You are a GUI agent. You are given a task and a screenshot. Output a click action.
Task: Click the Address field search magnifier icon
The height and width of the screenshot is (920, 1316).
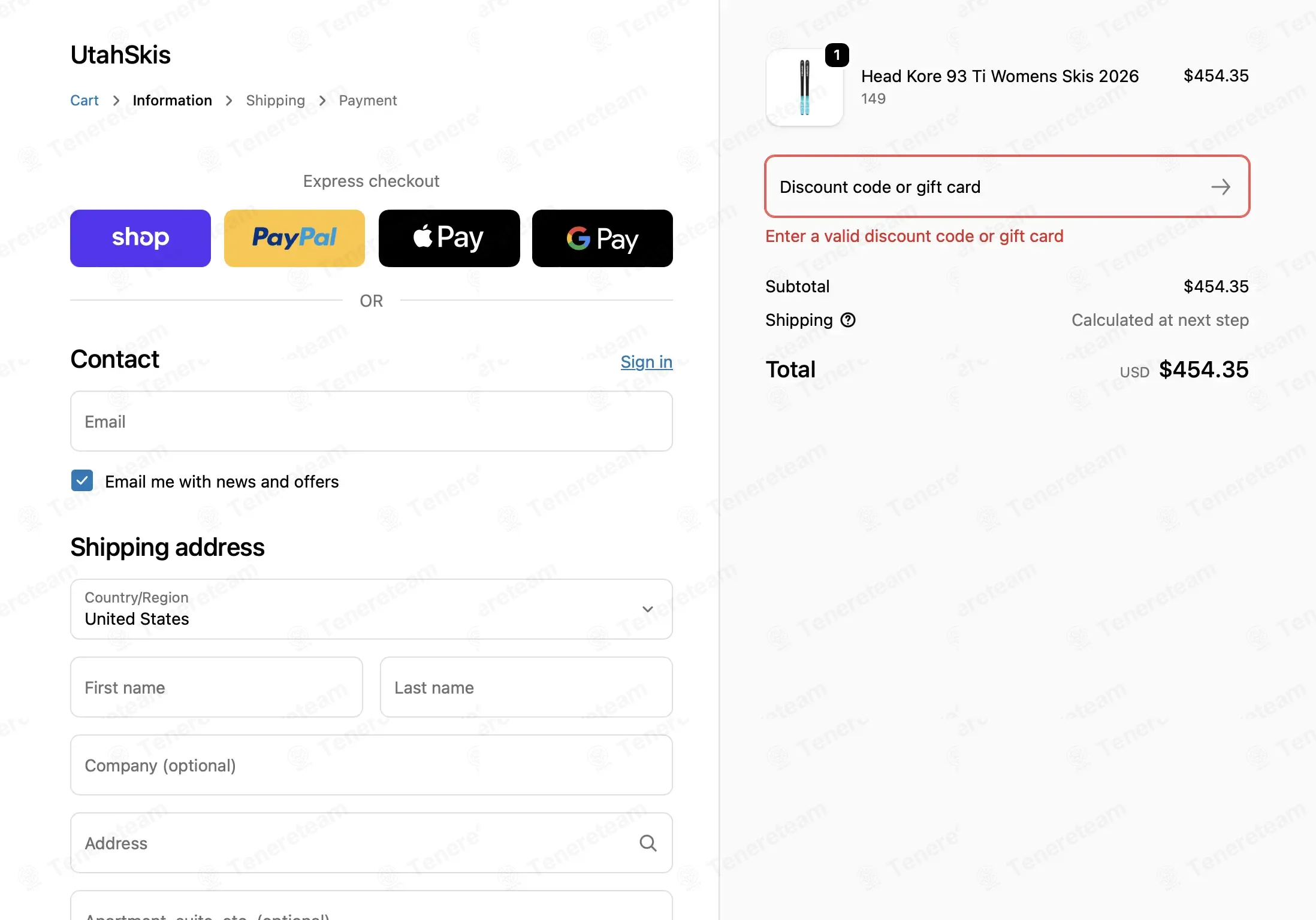(x=648, y=843)
